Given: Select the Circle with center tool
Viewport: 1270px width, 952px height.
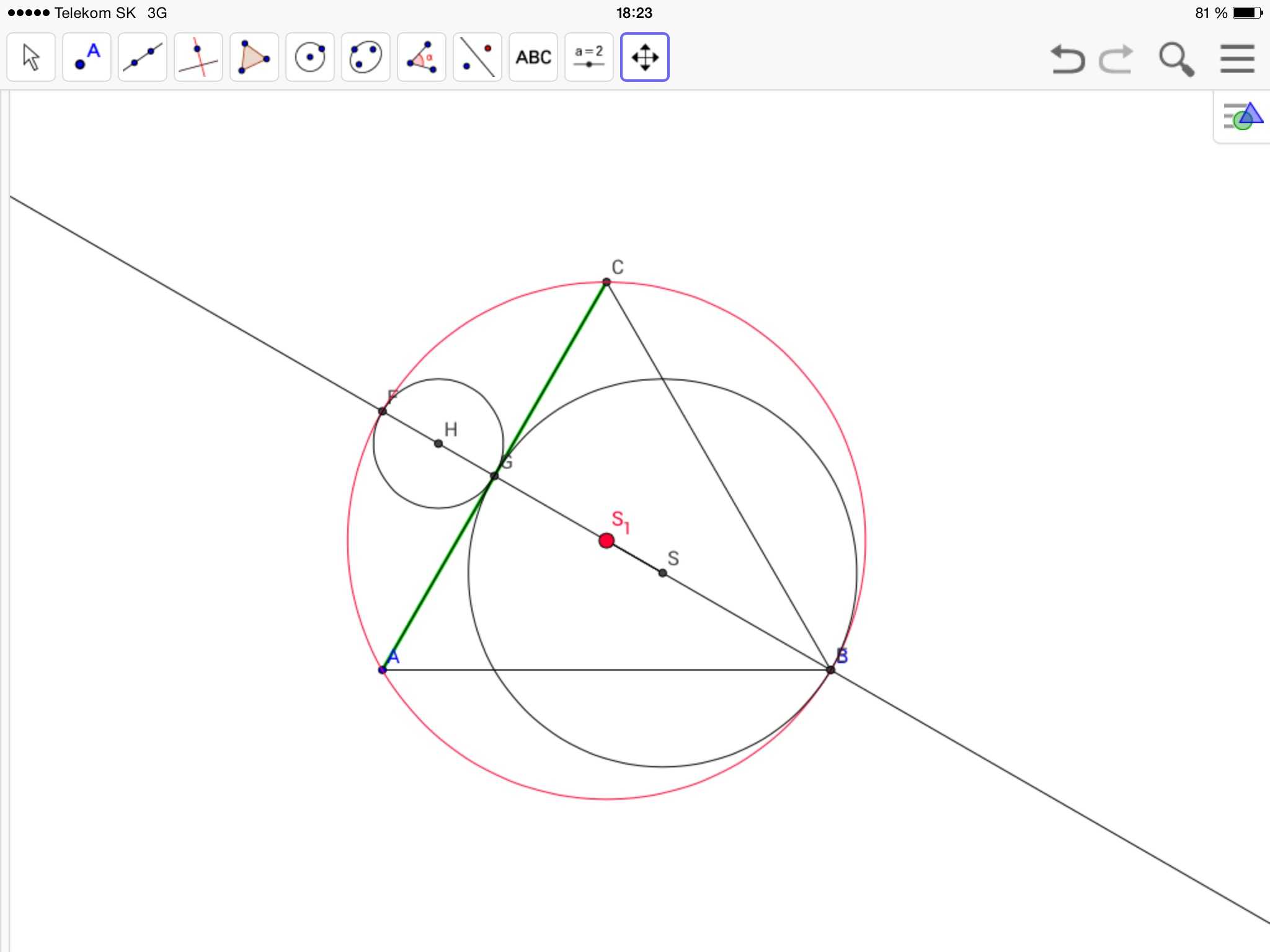Looking at the screenshot, I should 310,58.
